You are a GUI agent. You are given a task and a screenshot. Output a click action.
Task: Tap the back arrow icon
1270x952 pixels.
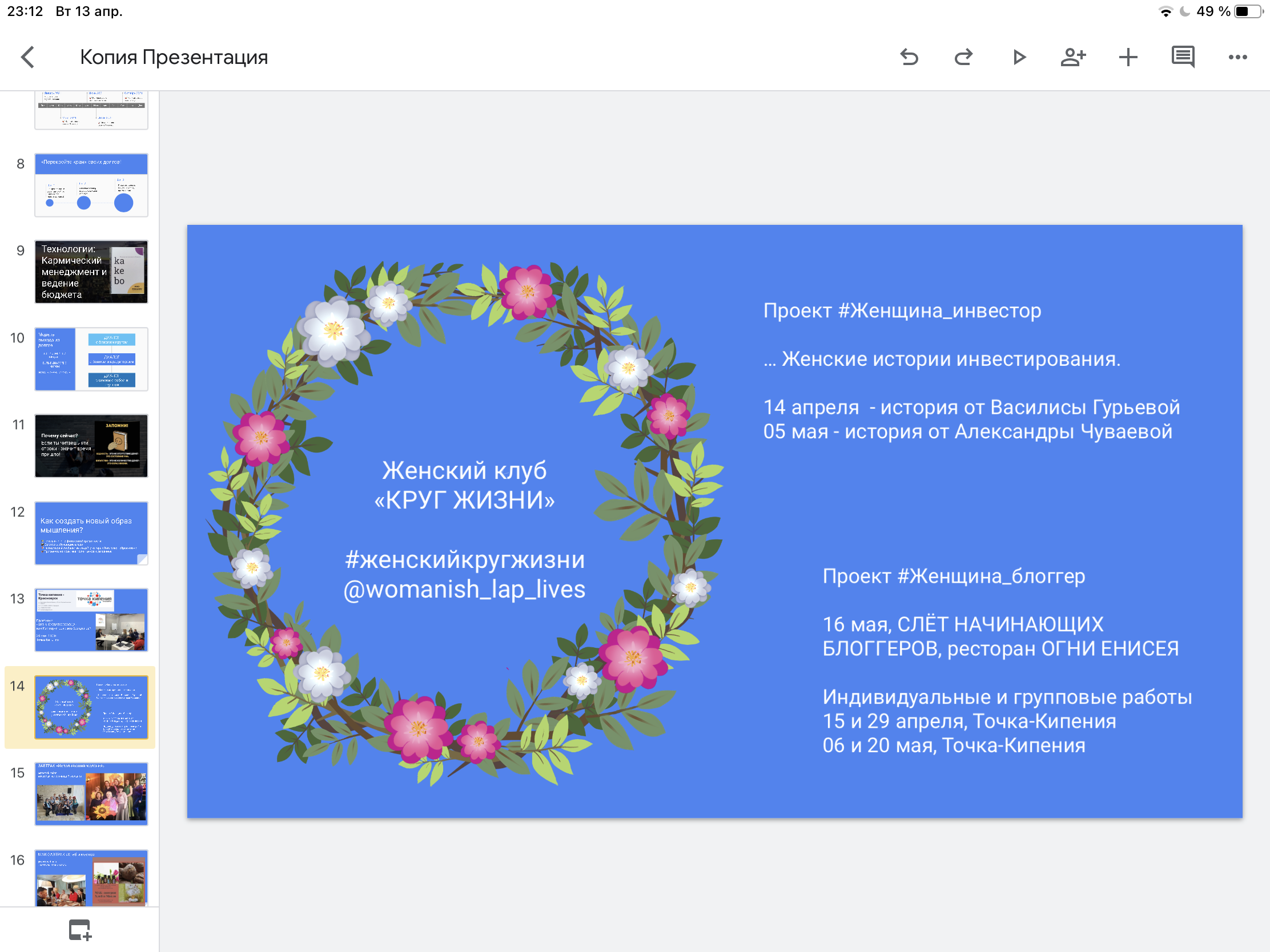coord(27,57)
